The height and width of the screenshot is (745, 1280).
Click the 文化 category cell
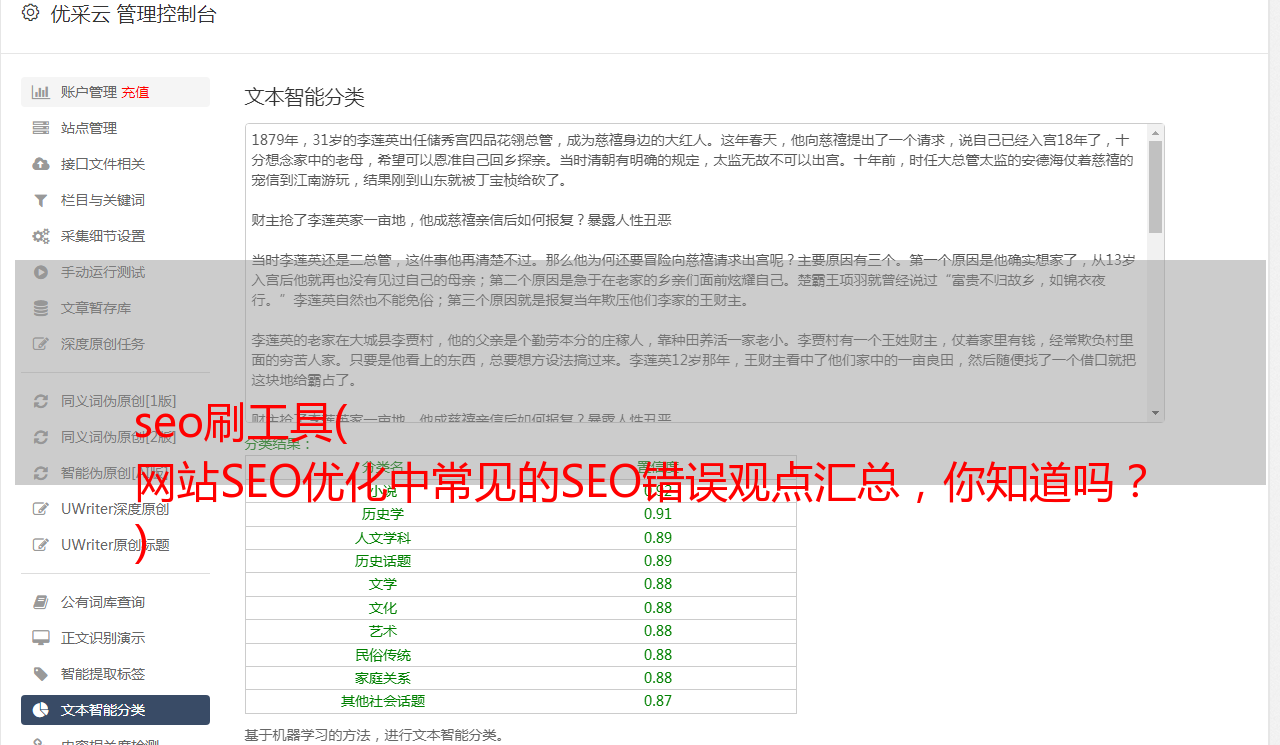point(383,608)
